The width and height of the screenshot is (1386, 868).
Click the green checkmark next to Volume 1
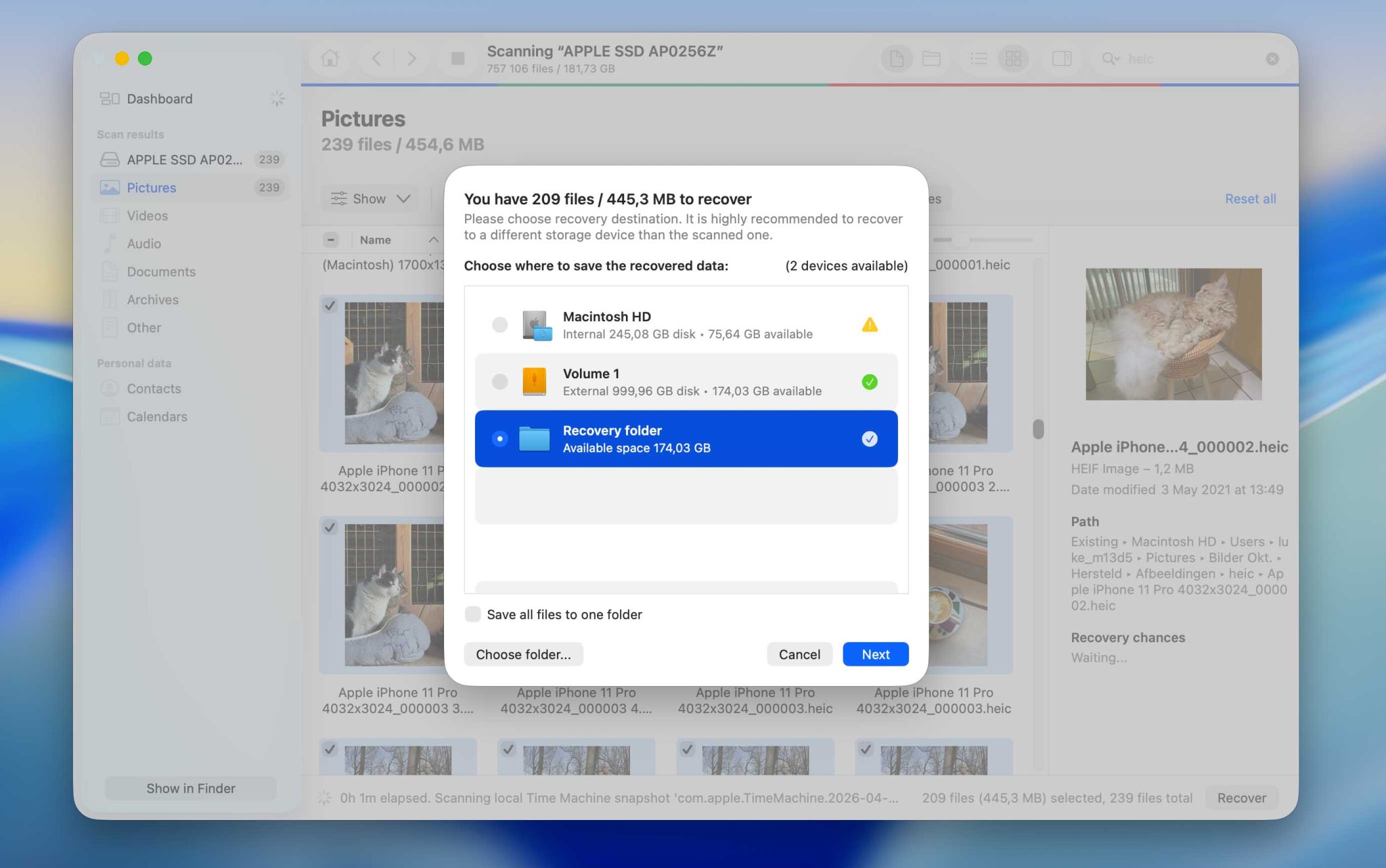coord(870,382)
